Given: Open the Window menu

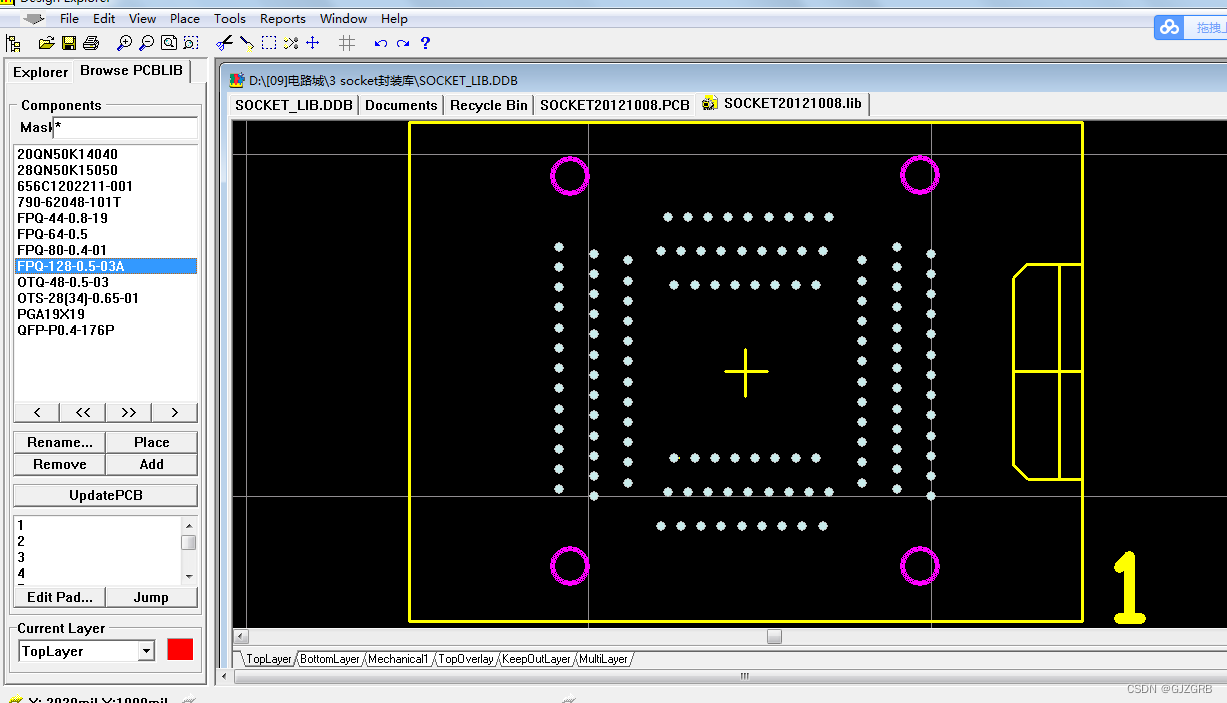Looking at the screenshot, I should click(343, 18).
